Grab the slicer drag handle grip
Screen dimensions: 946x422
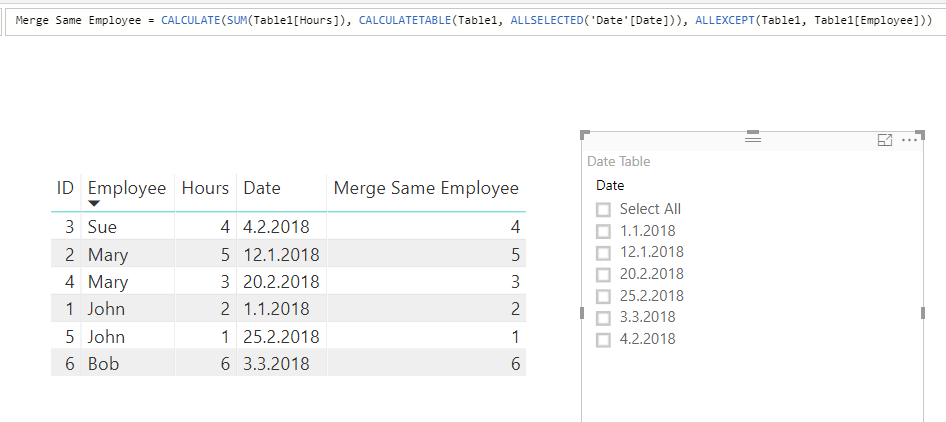[753, 138]
